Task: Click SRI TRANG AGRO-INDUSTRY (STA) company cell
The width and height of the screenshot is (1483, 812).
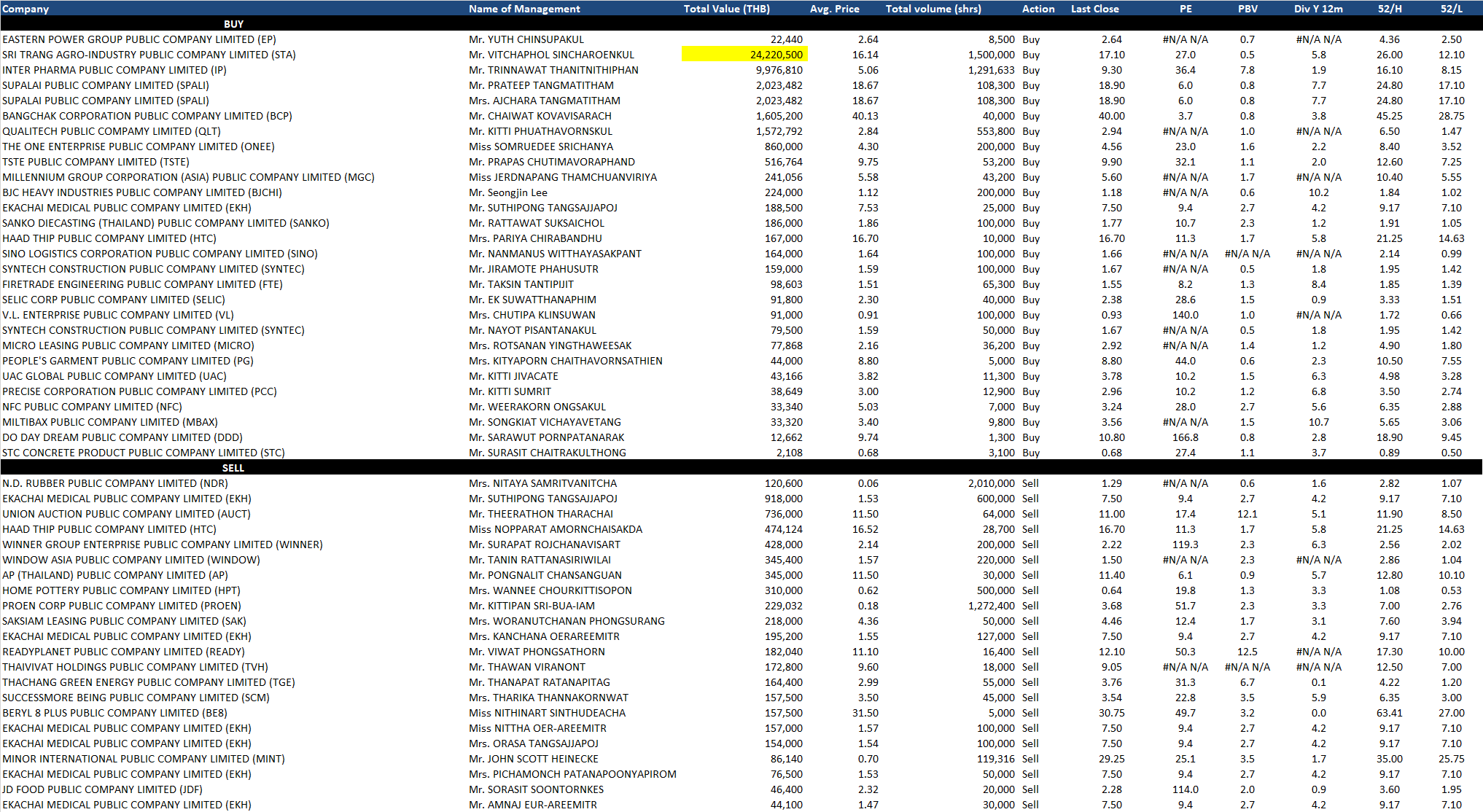Action: coord(149,55)
